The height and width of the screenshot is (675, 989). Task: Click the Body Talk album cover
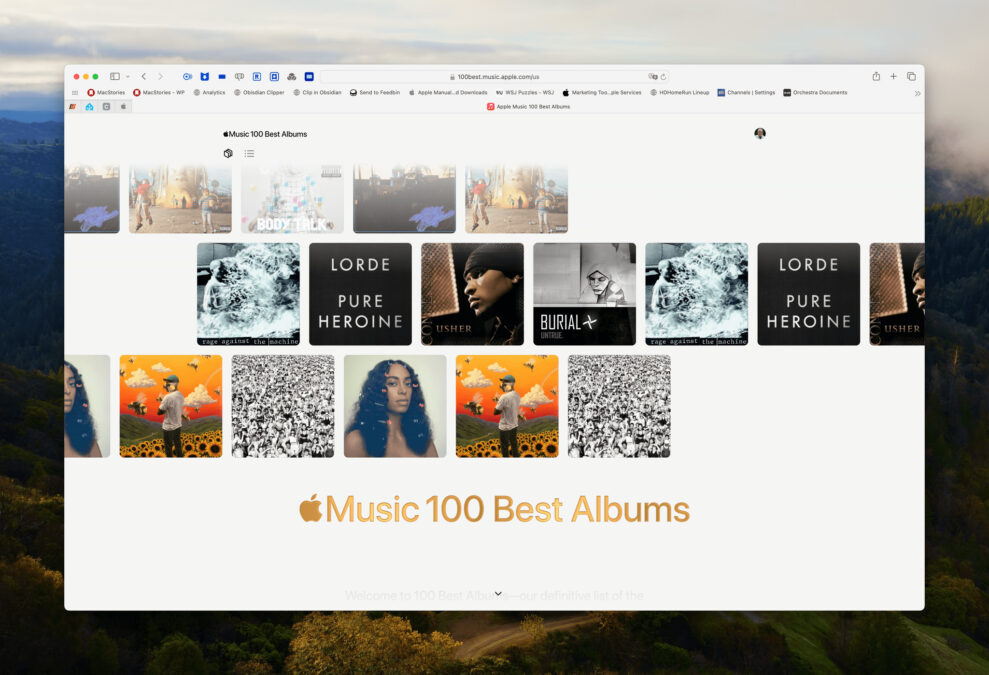coord(292,199)
